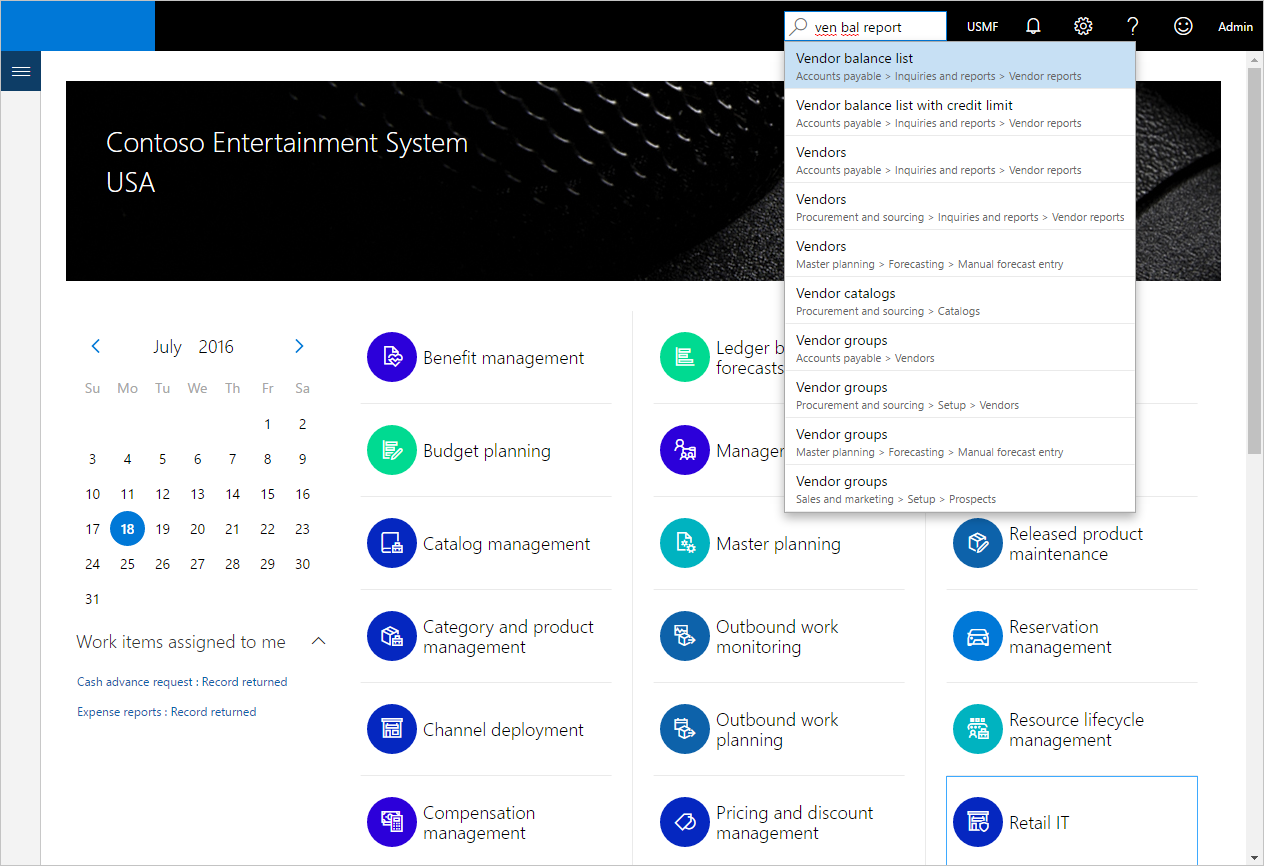This screenshot has height=866, width=1264.
Task: Click the feedback smiley icon
Action: coord(1183,26)
